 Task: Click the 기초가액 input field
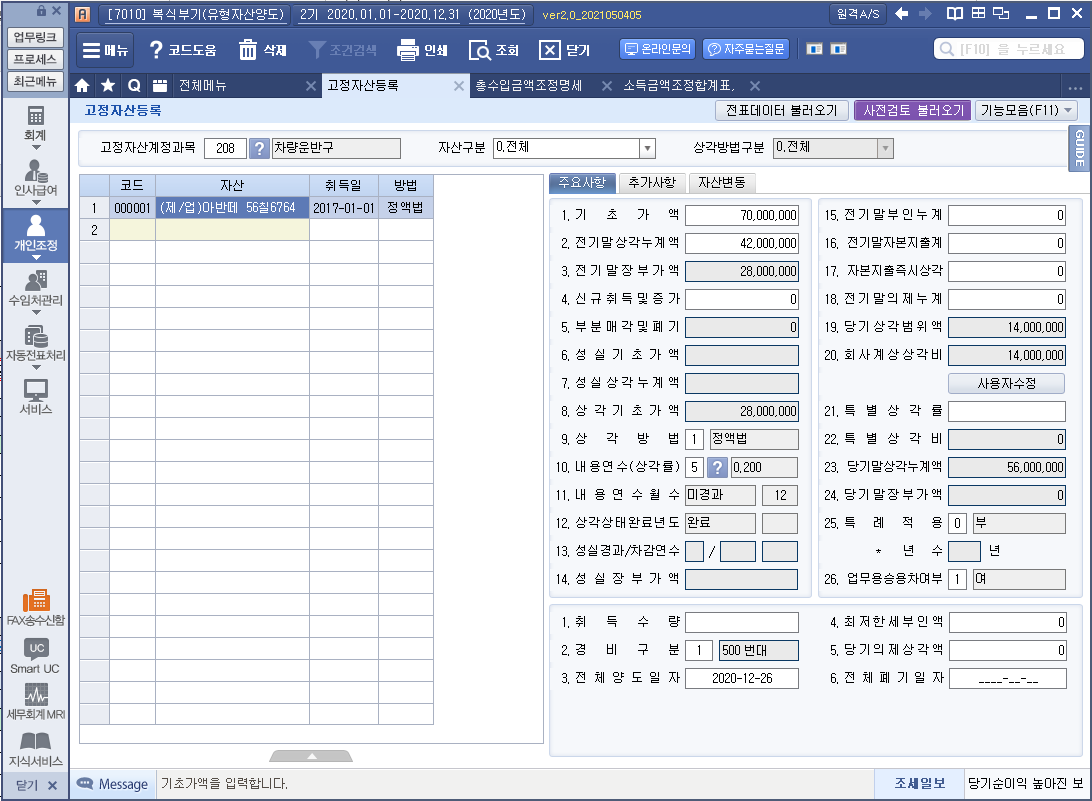[741, 215]
